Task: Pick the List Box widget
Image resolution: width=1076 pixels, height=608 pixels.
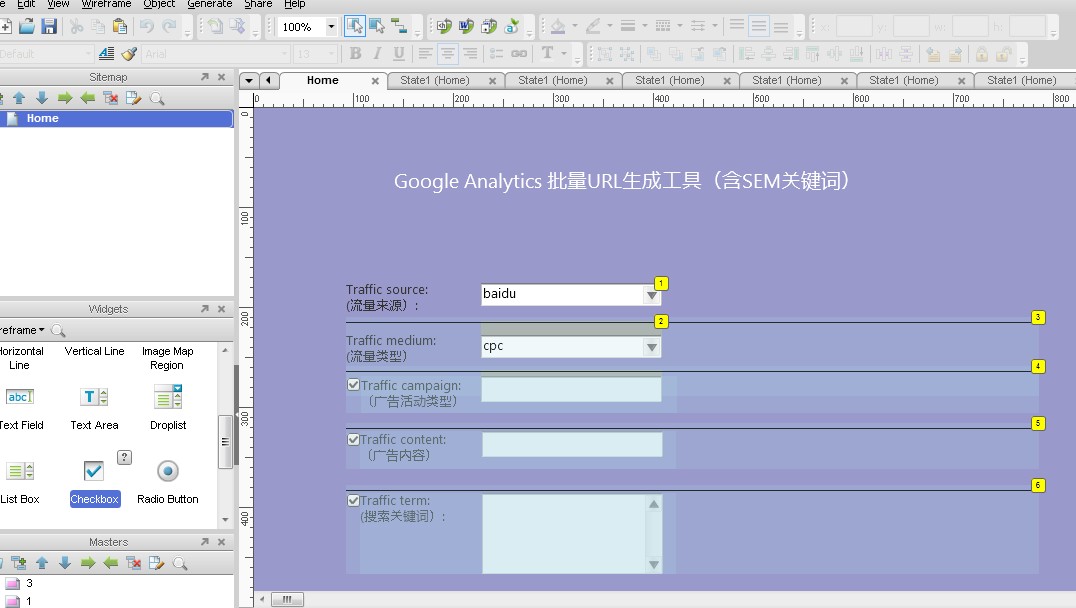Action: tap(19, 482)
